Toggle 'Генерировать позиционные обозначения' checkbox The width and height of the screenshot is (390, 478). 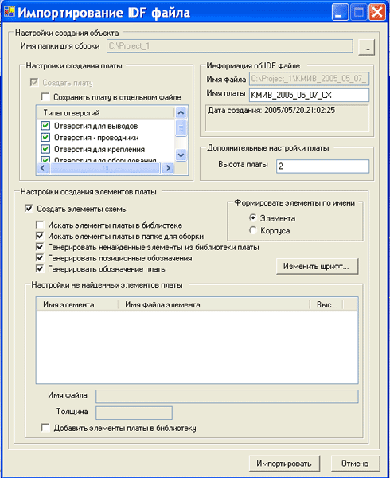pyautogui.click(x=40, y=258)
